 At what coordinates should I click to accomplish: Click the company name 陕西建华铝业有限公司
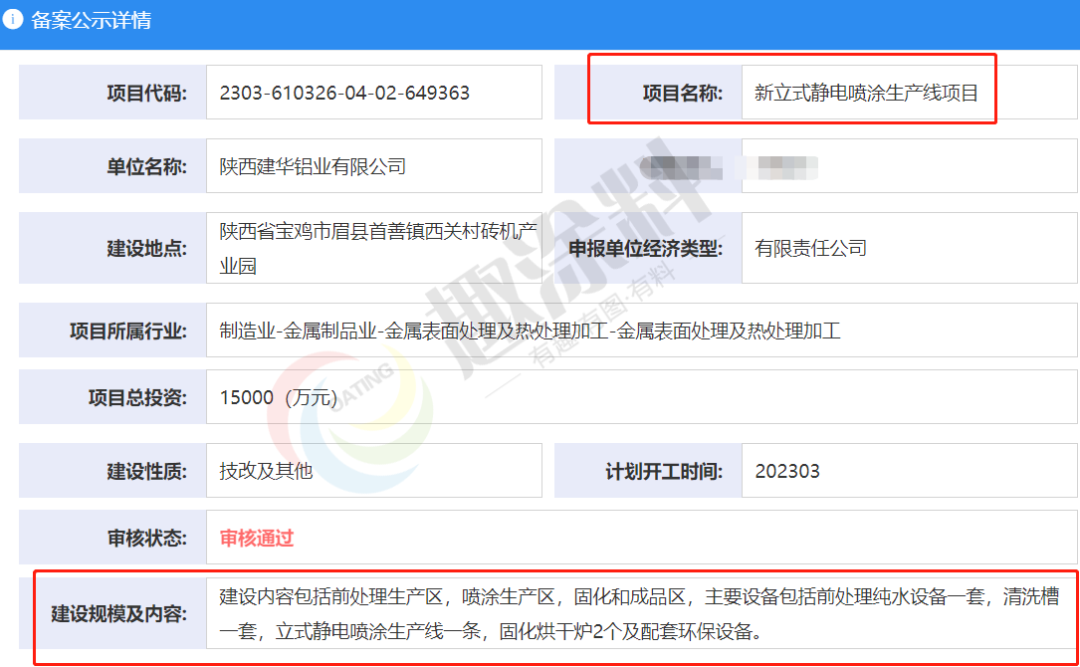(313, 166)
